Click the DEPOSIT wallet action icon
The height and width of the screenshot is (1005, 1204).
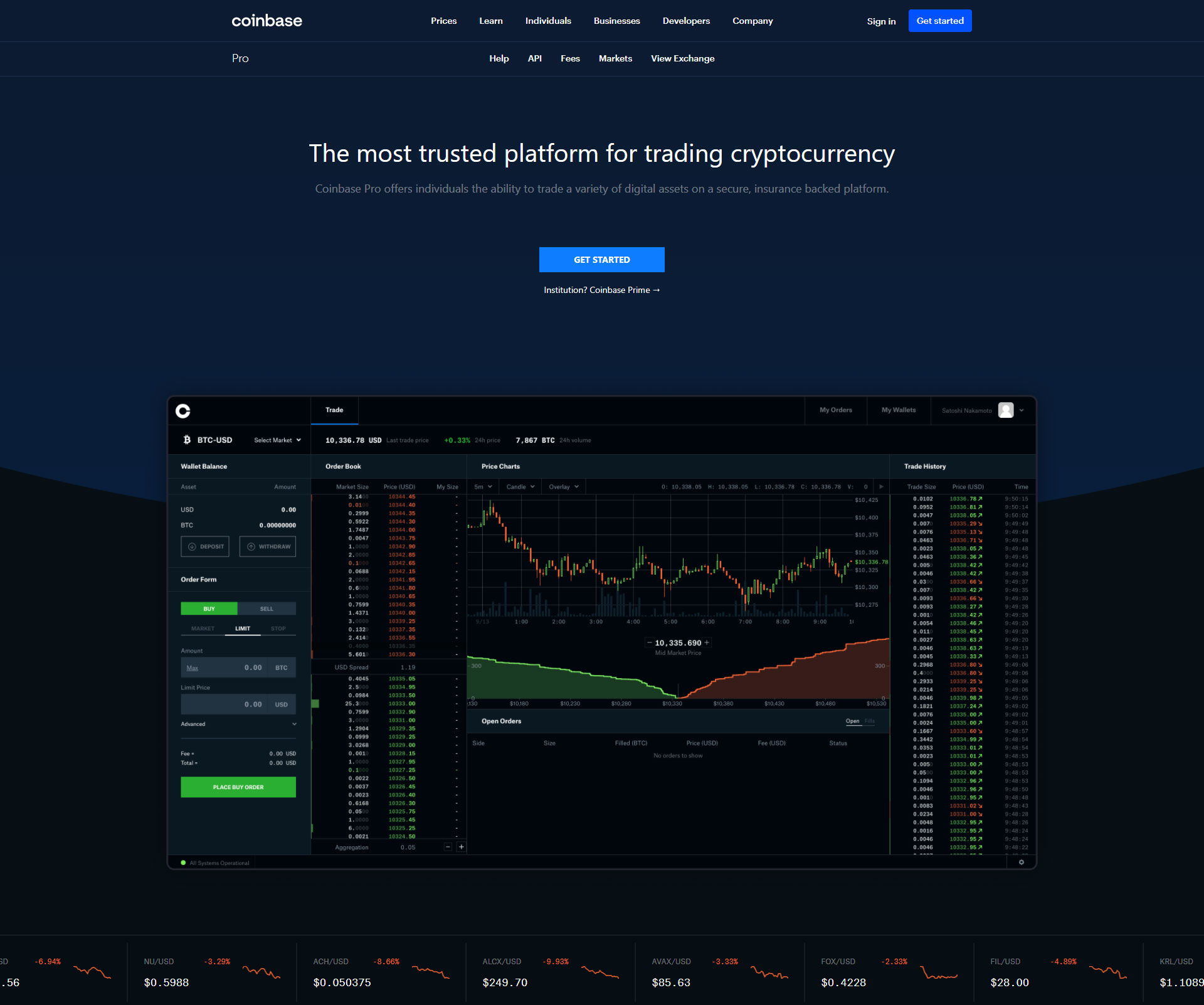point(192,546)
